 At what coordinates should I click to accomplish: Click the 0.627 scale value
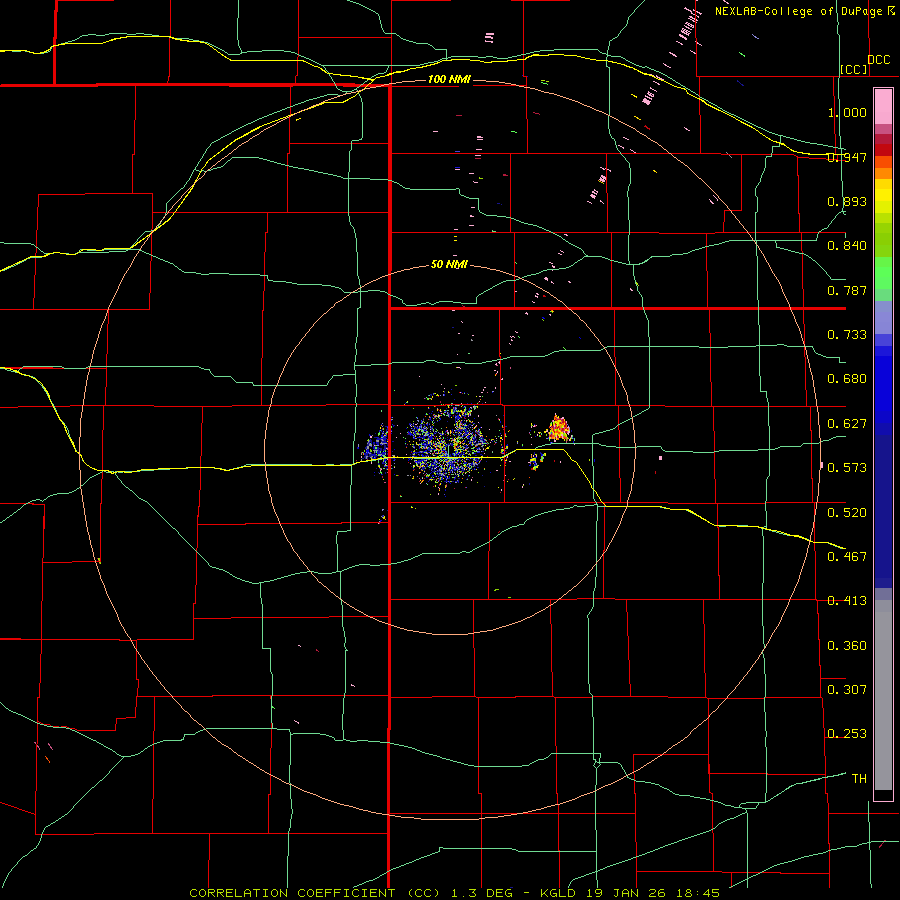[847, 424]
